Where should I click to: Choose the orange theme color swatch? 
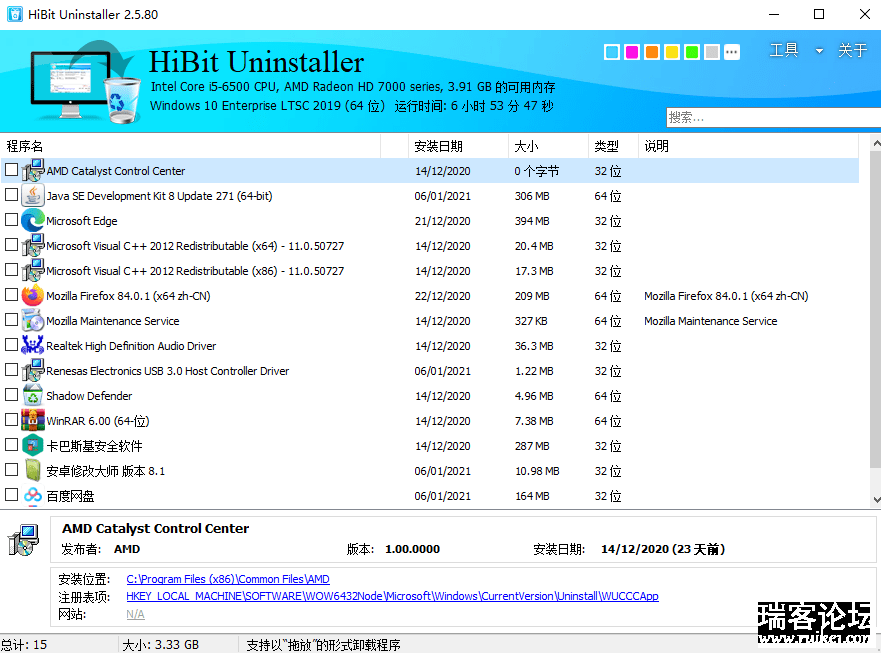[652, 52]
